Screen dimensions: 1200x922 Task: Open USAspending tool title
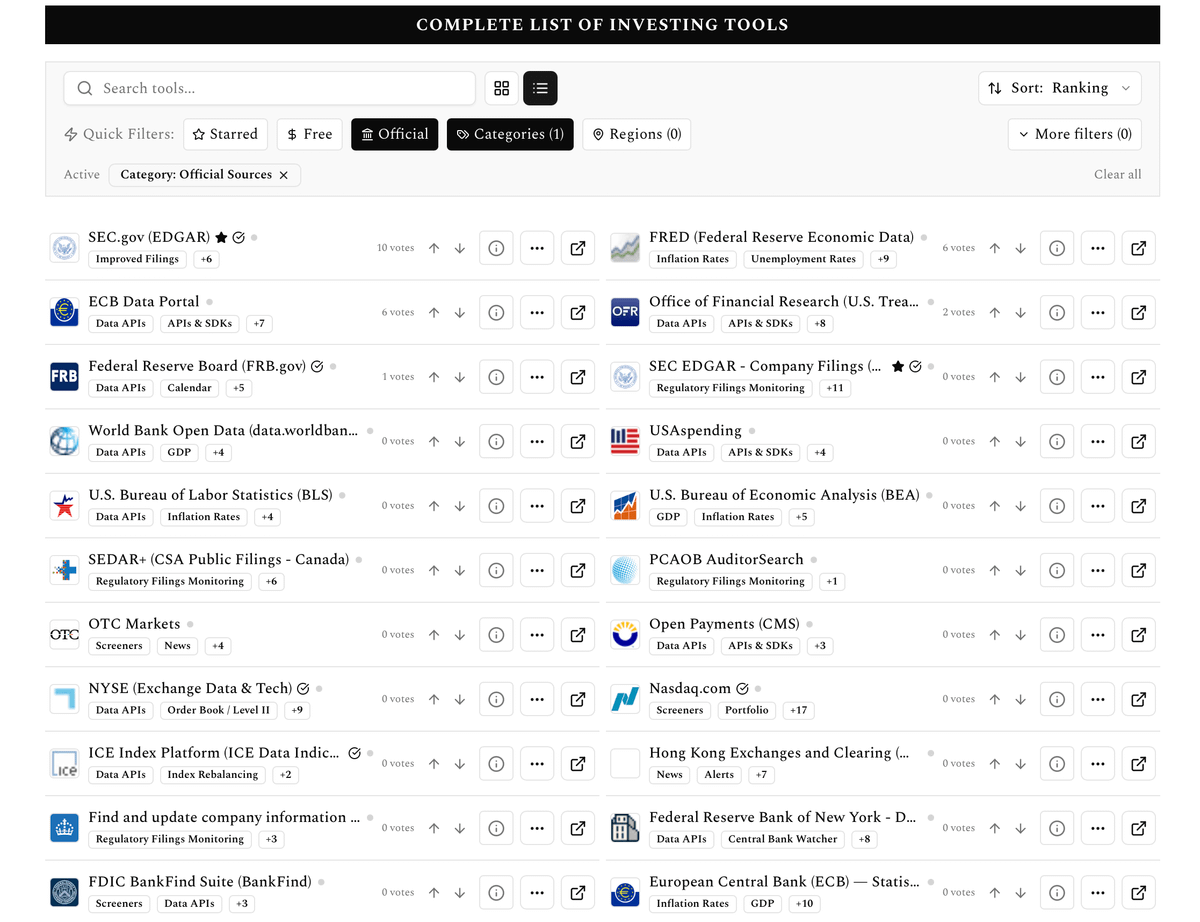point(695,430)
